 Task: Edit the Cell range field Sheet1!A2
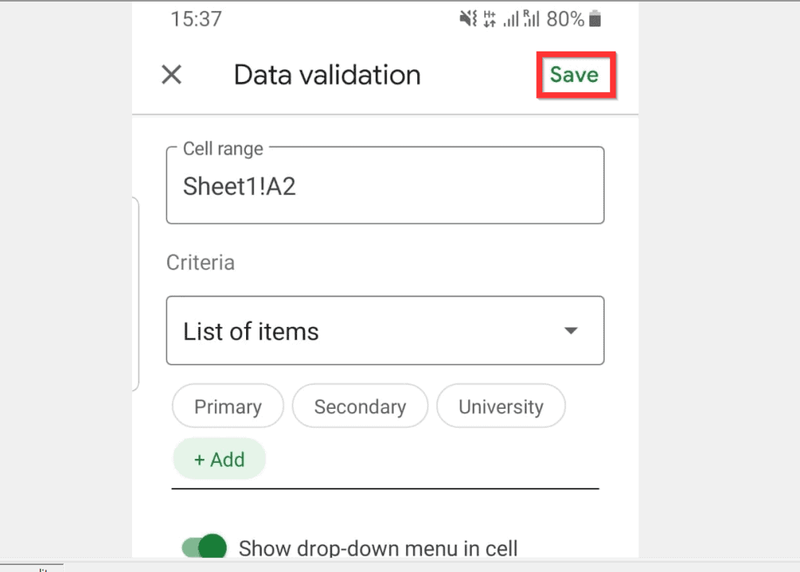coord(385,185)
